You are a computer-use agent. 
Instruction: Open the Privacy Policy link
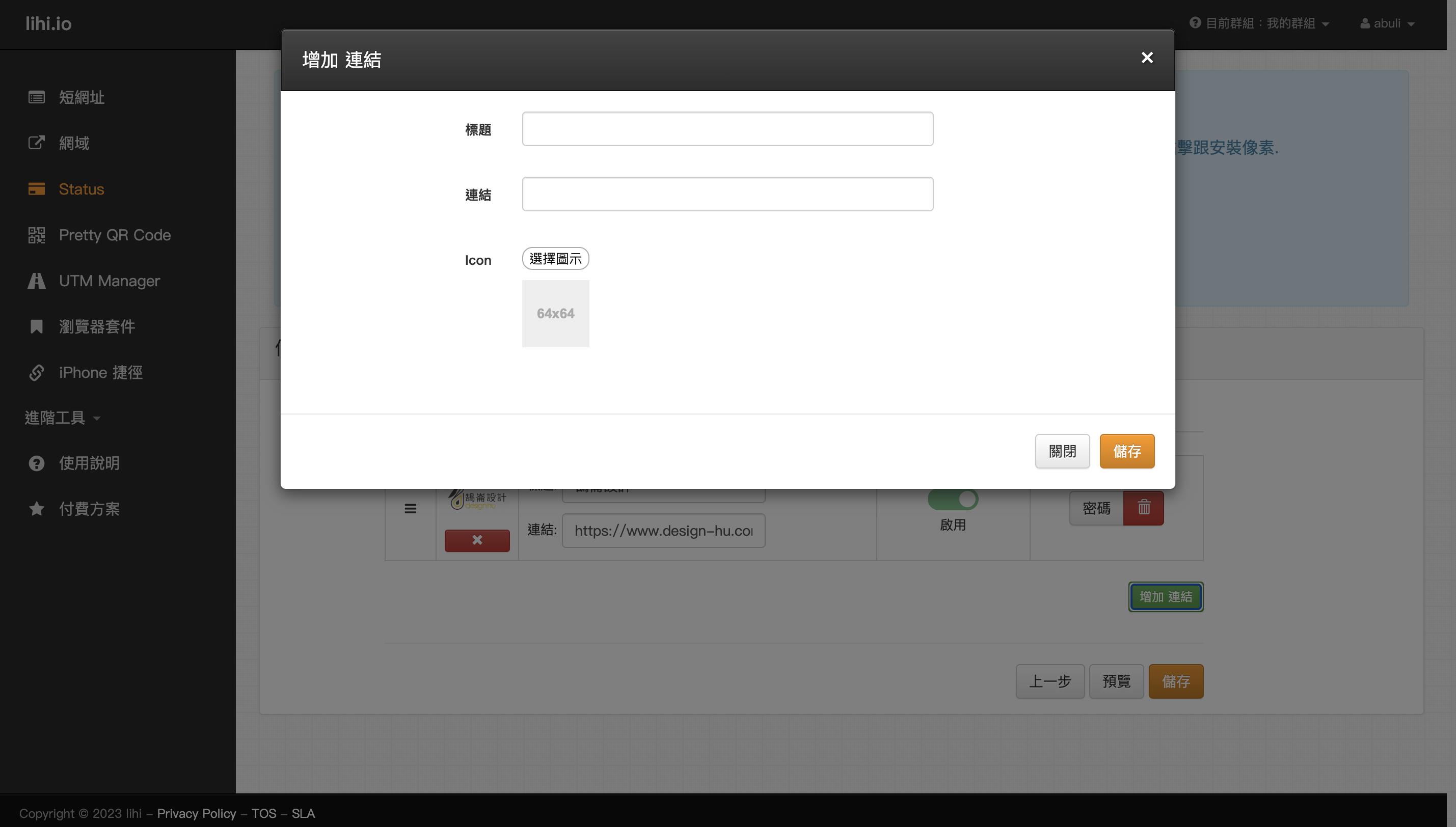197,813
